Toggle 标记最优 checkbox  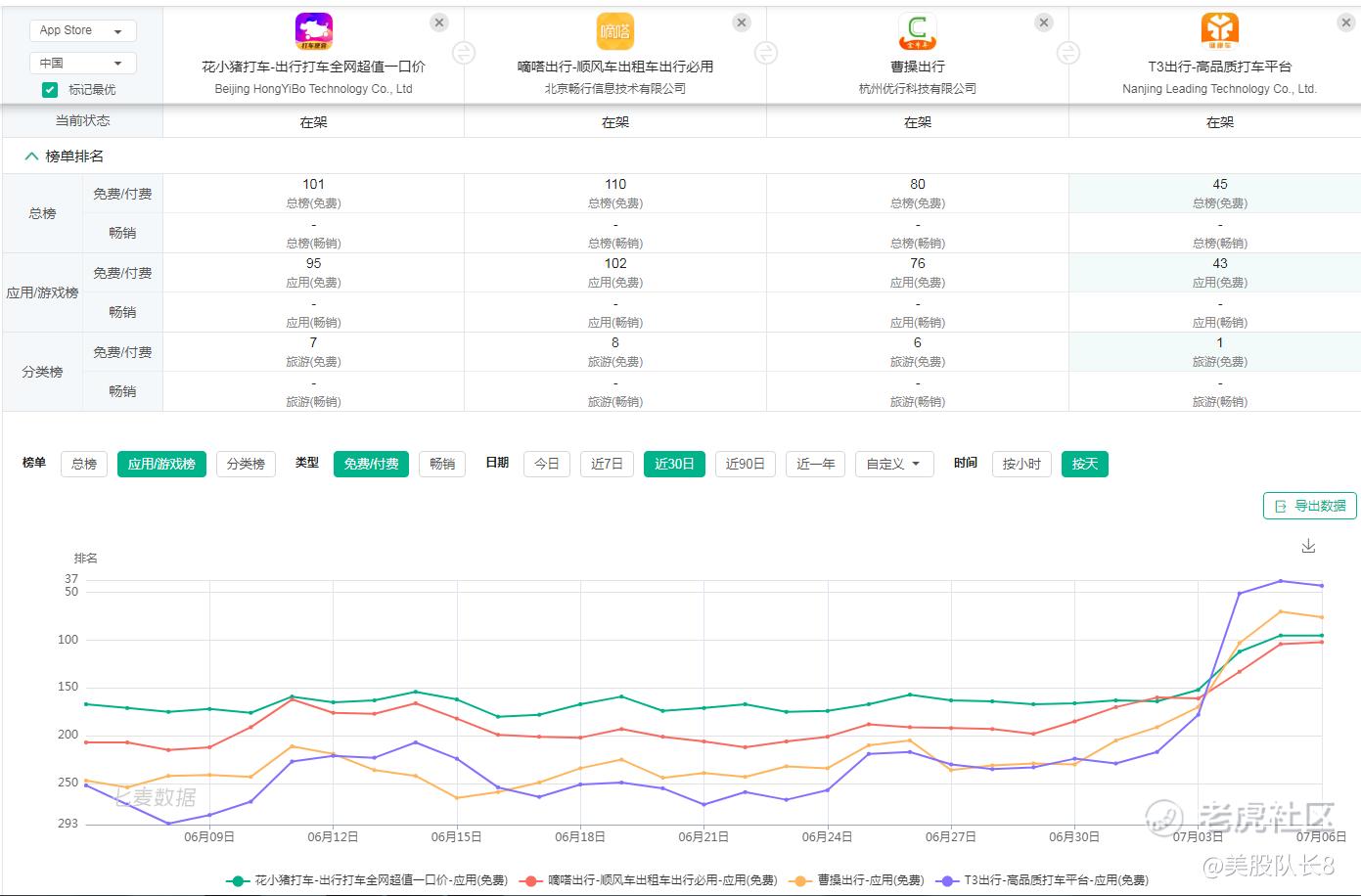[x=50, y=90]
